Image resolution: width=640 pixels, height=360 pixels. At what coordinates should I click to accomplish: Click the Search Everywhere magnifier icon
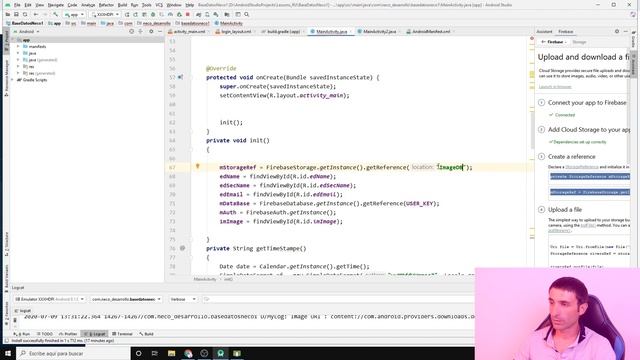pyautogui.click(x=247, y=14)
